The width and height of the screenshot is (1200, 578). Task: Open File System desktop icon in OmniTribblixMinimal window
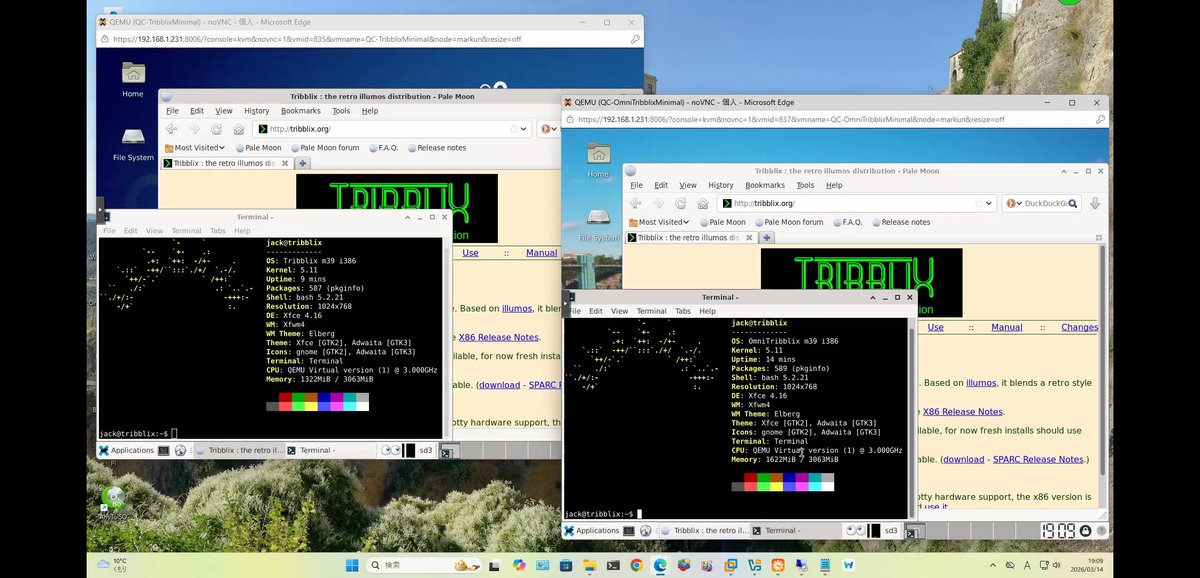(x=598, y=223)
